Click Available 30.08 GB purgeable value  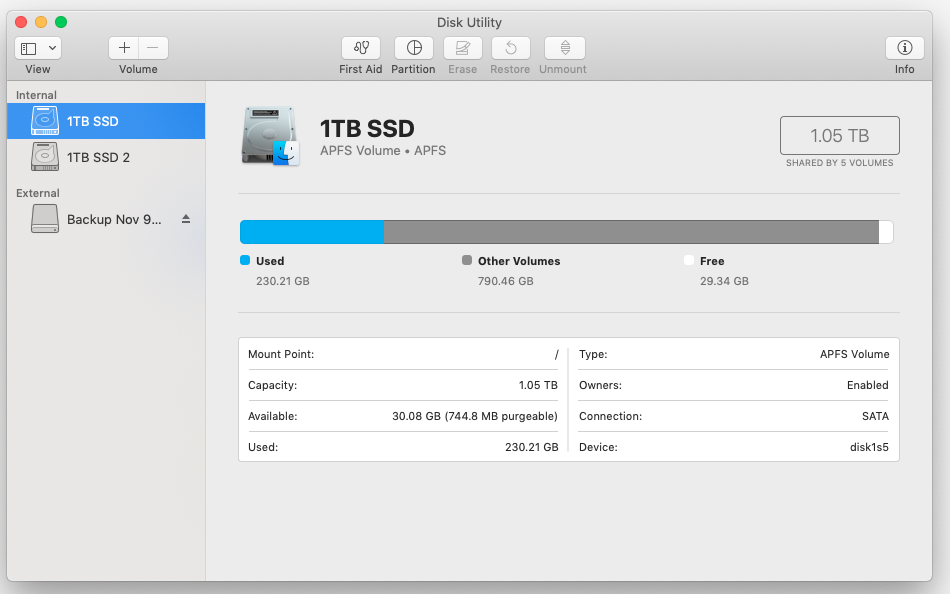click(474, 416)
